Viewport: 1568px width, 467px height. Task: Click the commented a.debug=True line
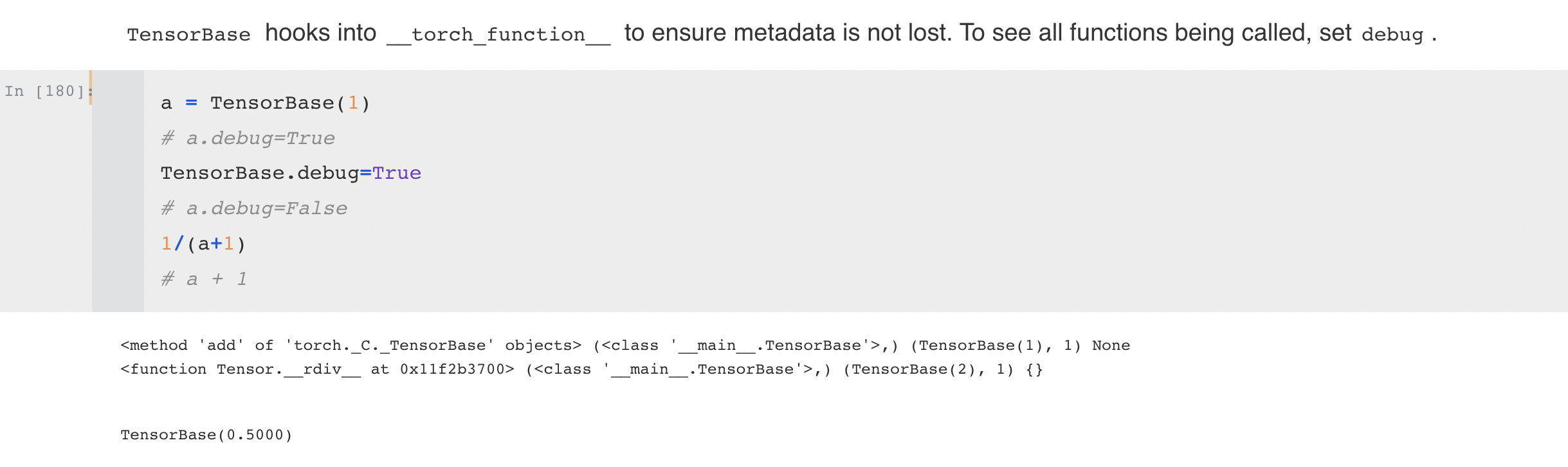[248, 138]
